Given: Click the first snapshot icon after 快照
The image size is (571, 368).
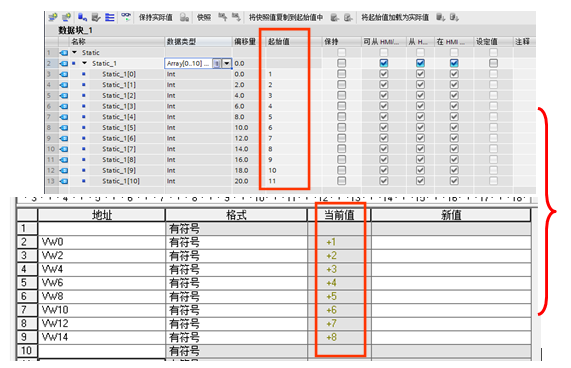Looking at the screenshot, I should 223,17.
